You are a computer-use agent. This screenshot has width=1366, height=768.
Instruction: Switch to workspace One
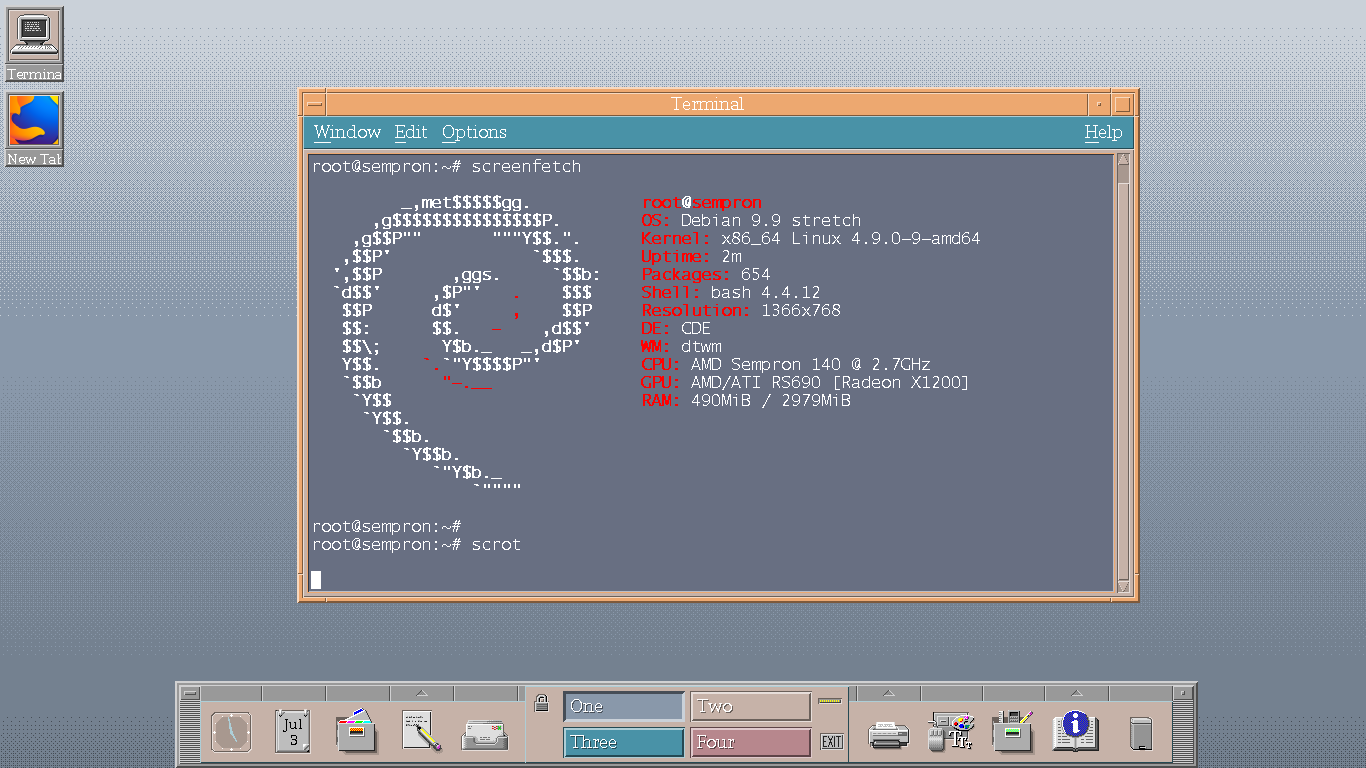click(623, 706)
